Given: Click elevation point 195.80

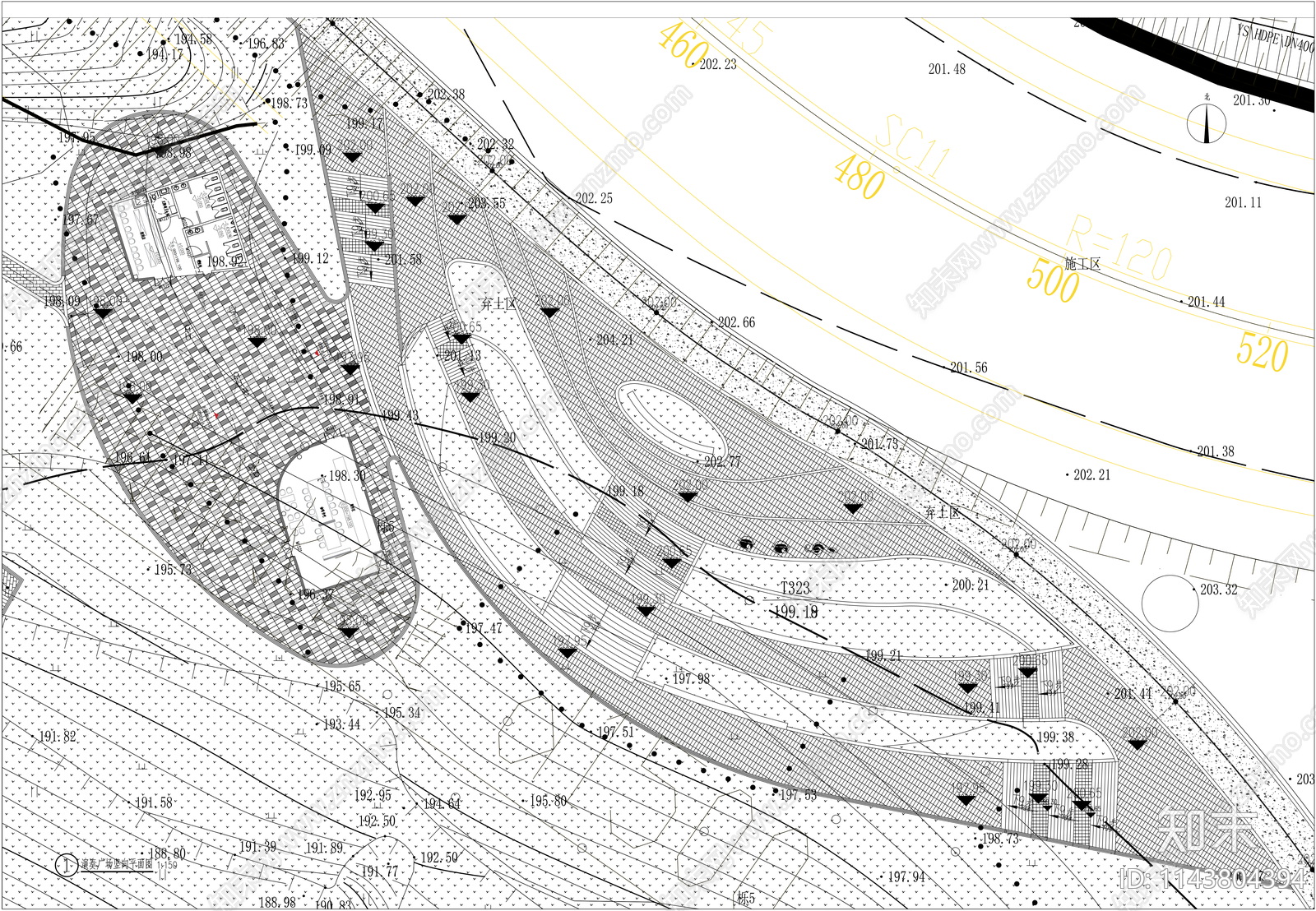Looking at the screenshot, I should pos(548,801).
